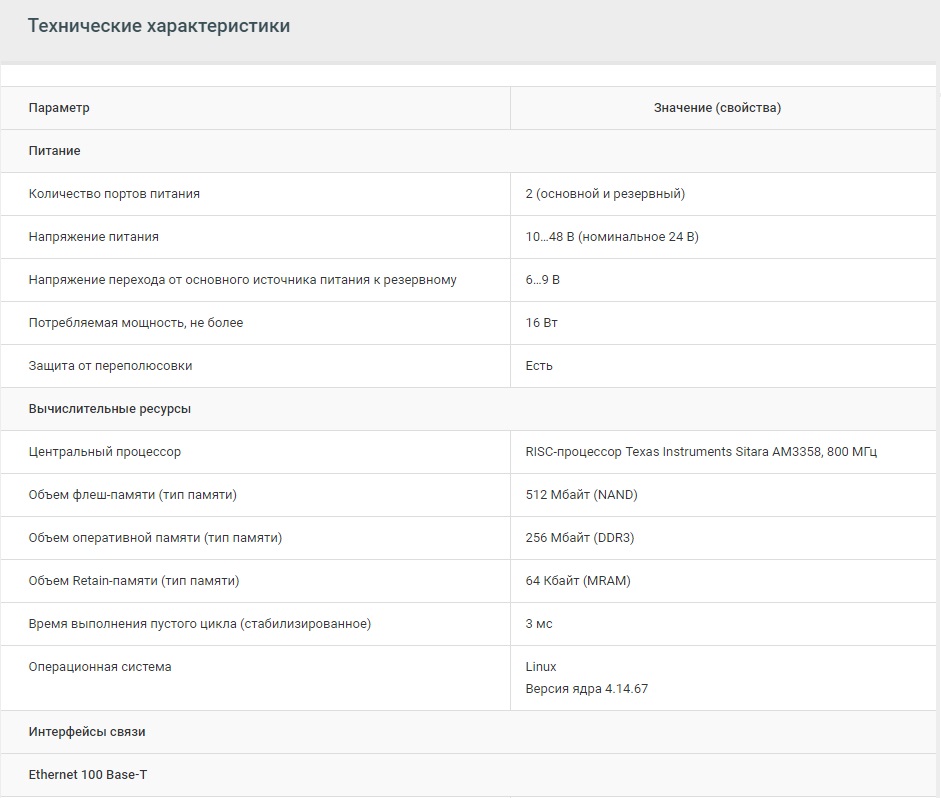941x798 pixels.
Task: Click the 'Центральный процессор' parameter cell
Action: 105,452
